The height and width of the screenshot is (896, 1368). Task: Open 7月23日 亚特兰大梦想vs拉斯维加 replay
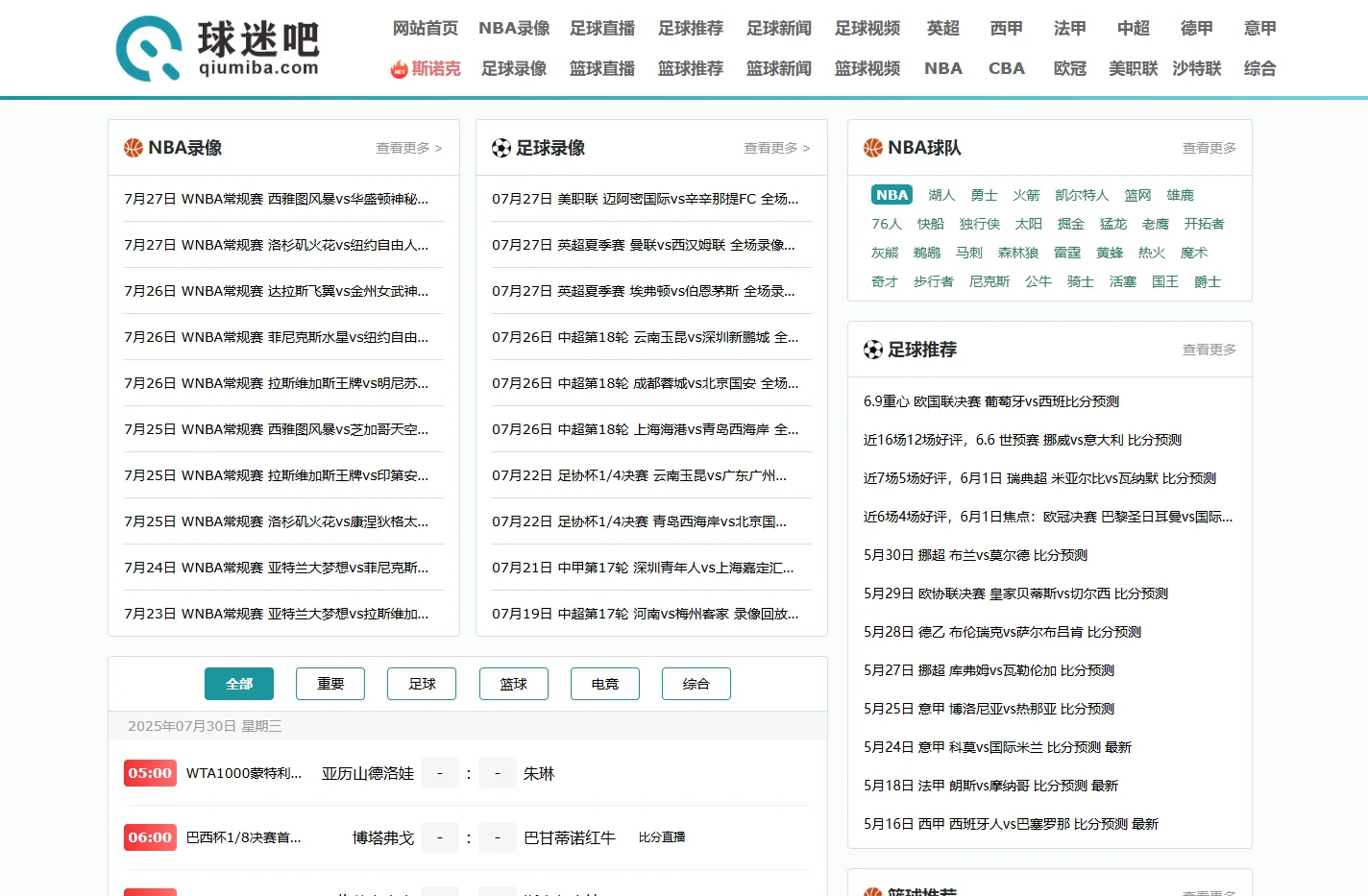tap(277, 614)
